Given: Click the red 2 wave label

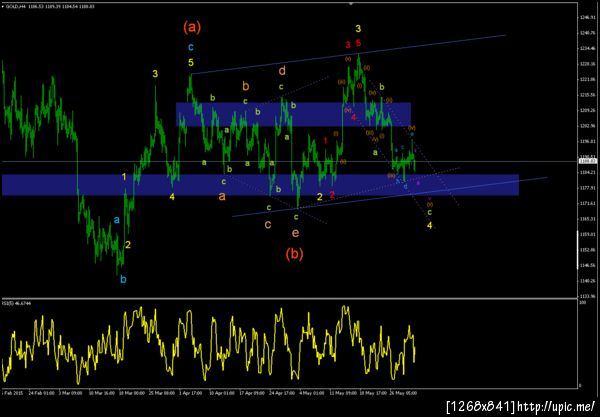Looking at the screenshot, I should 332,195.
